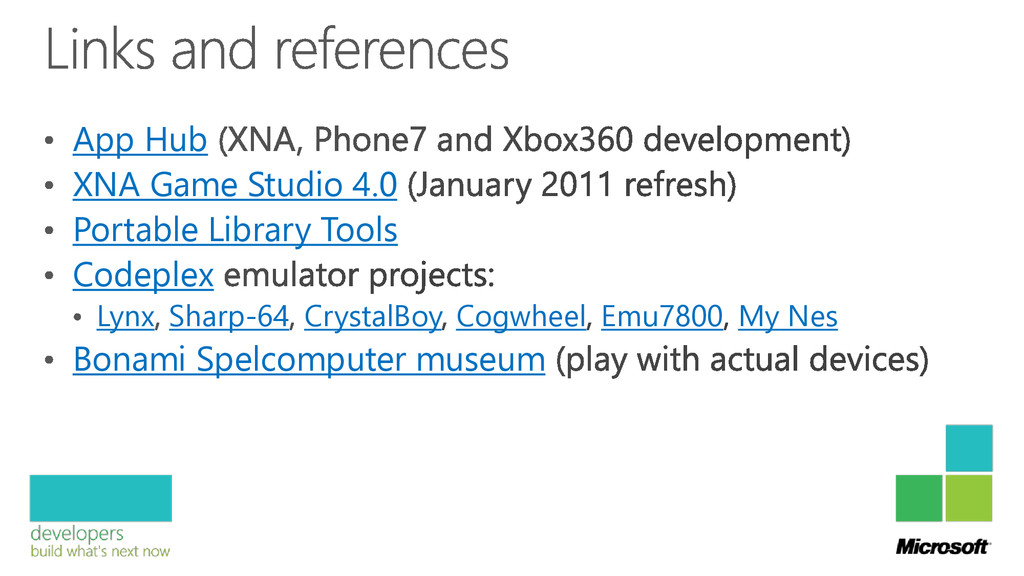Visit the Lynx emulator project link

point(125,317)
